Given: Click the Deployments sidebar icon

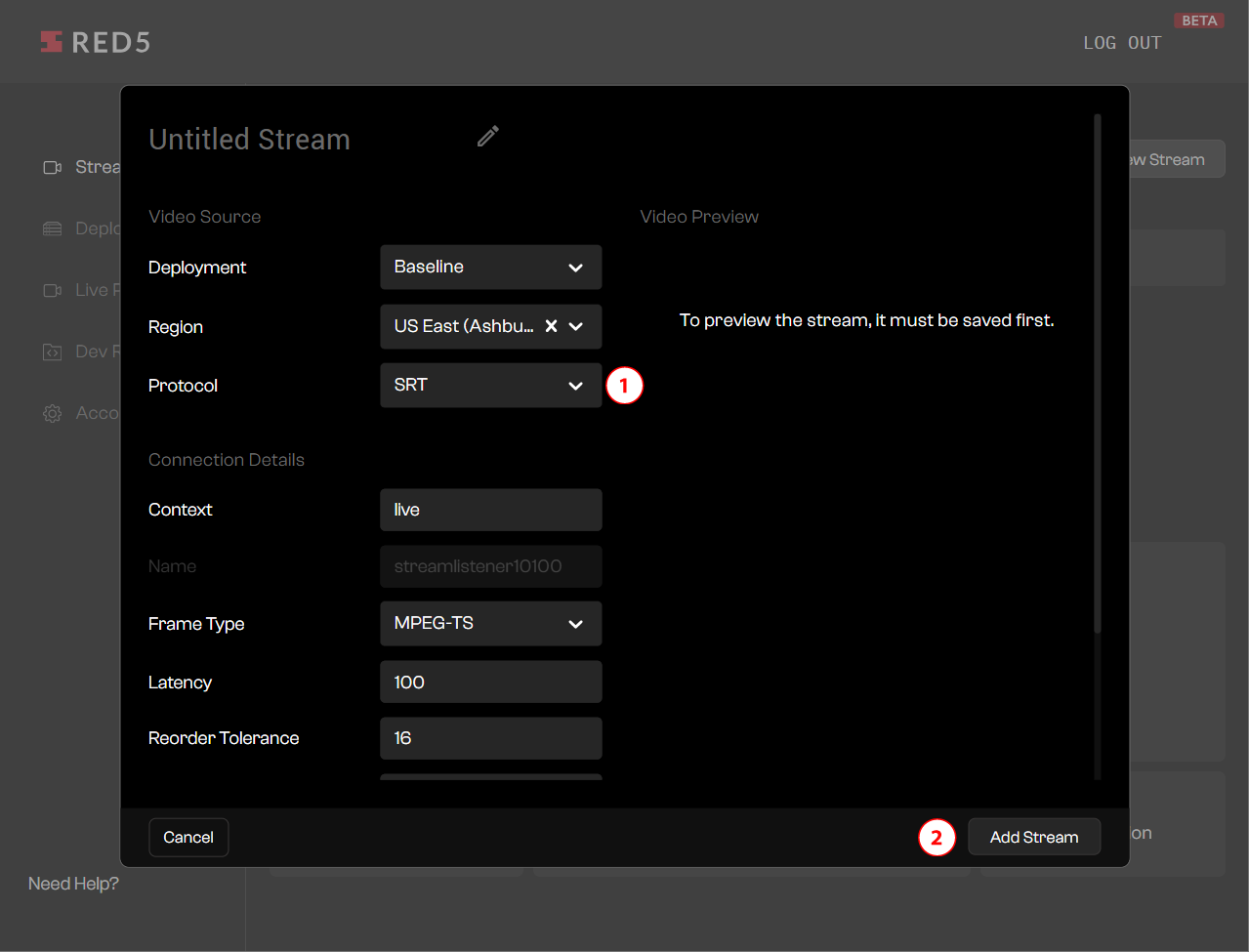Looking at the screenshot, I should (x=53, y=228).
